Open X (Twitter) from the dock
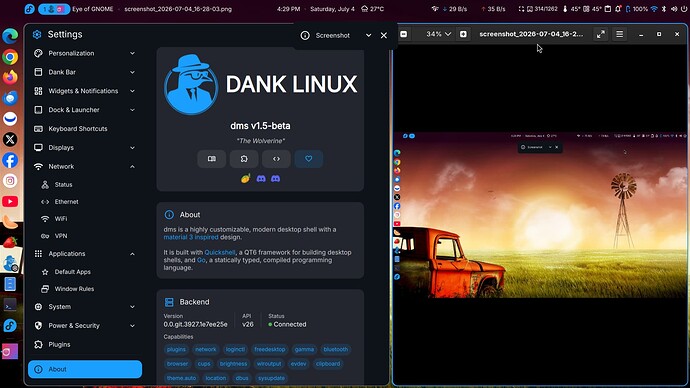Viewport: 690px width, 388px height. point(10,139)
